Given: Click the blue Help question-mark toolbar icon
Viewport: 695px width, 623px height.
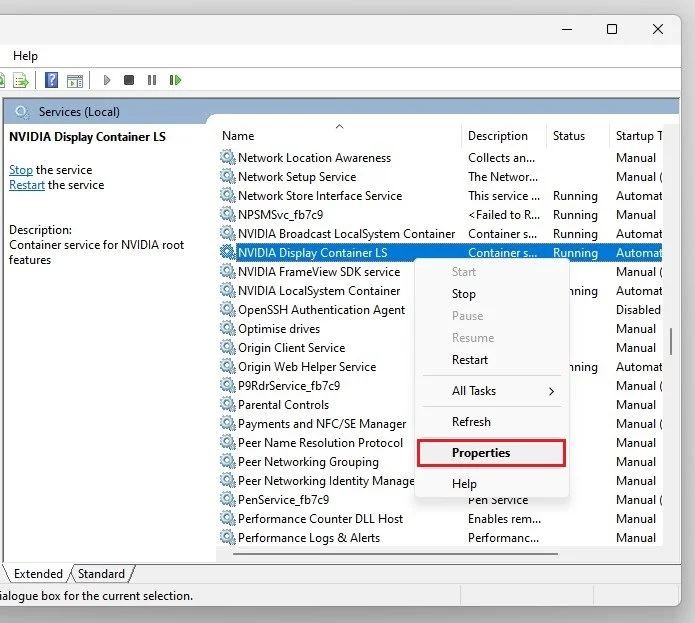Looking at the screenshot, I should (51, 80).
